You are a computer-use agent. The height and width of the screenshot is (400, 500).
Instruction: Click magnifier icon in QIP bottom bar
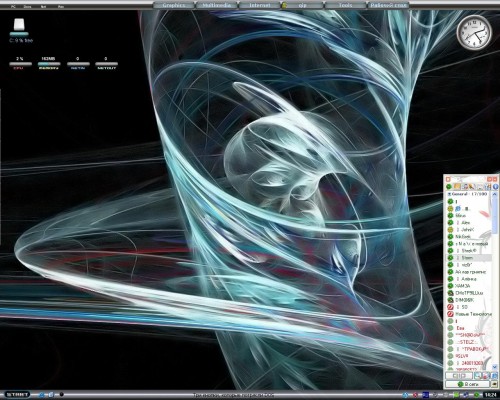pos(478,376)
